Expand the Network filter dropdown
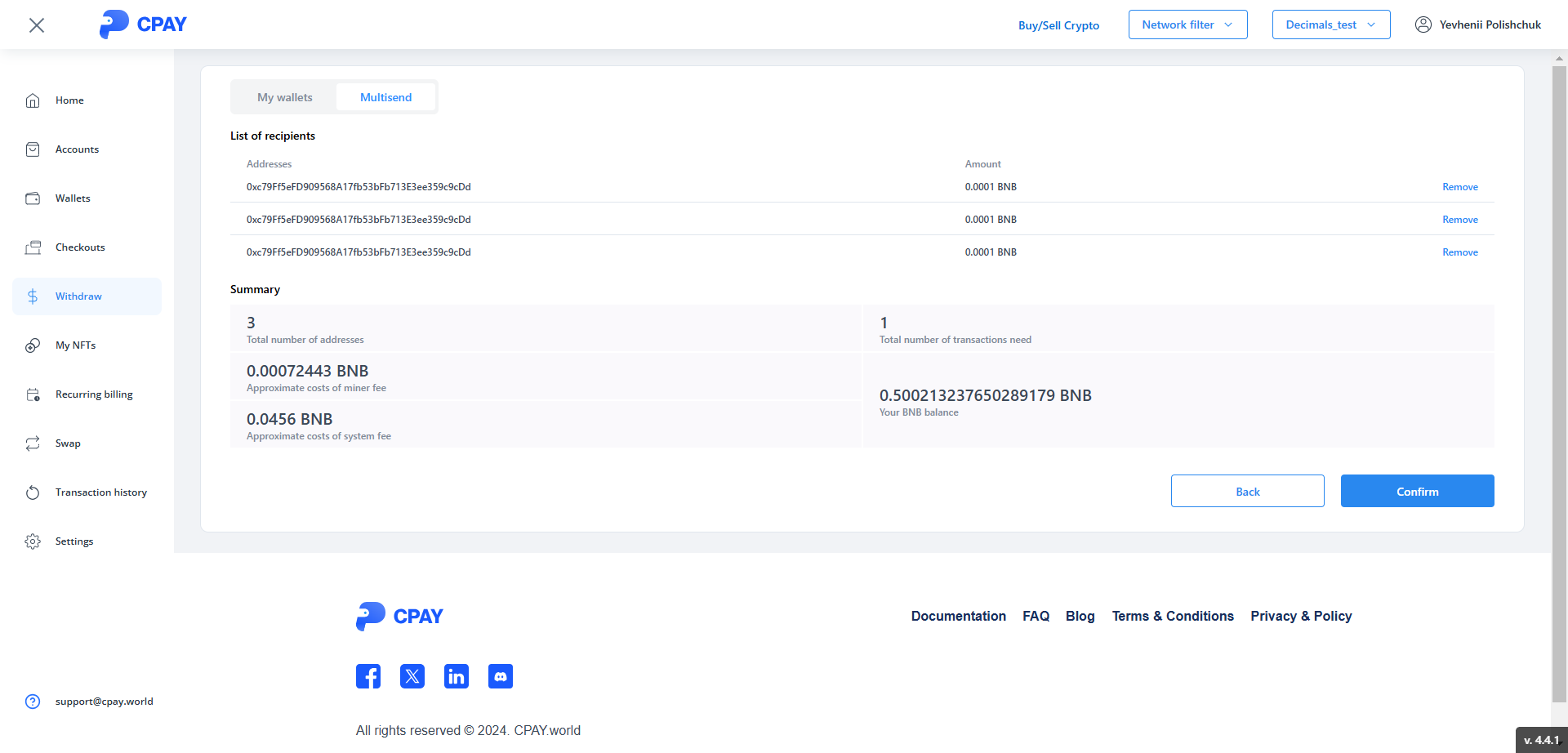Image resolution: width=1568 pixels, height=753 pixels. point(1187,25)
